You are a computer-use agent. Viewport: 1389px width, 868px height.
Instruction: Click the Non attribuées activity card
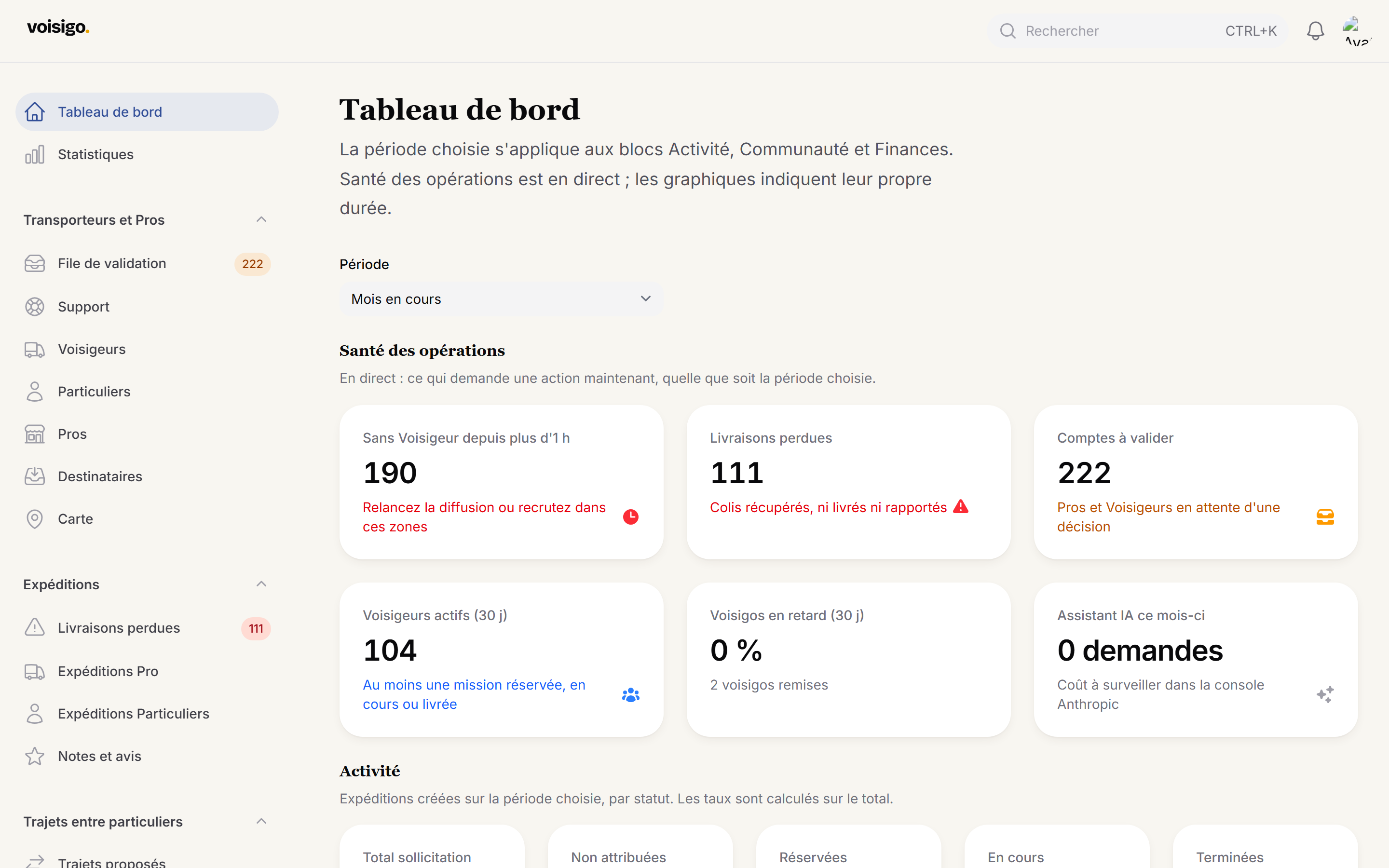click(640, 846)
